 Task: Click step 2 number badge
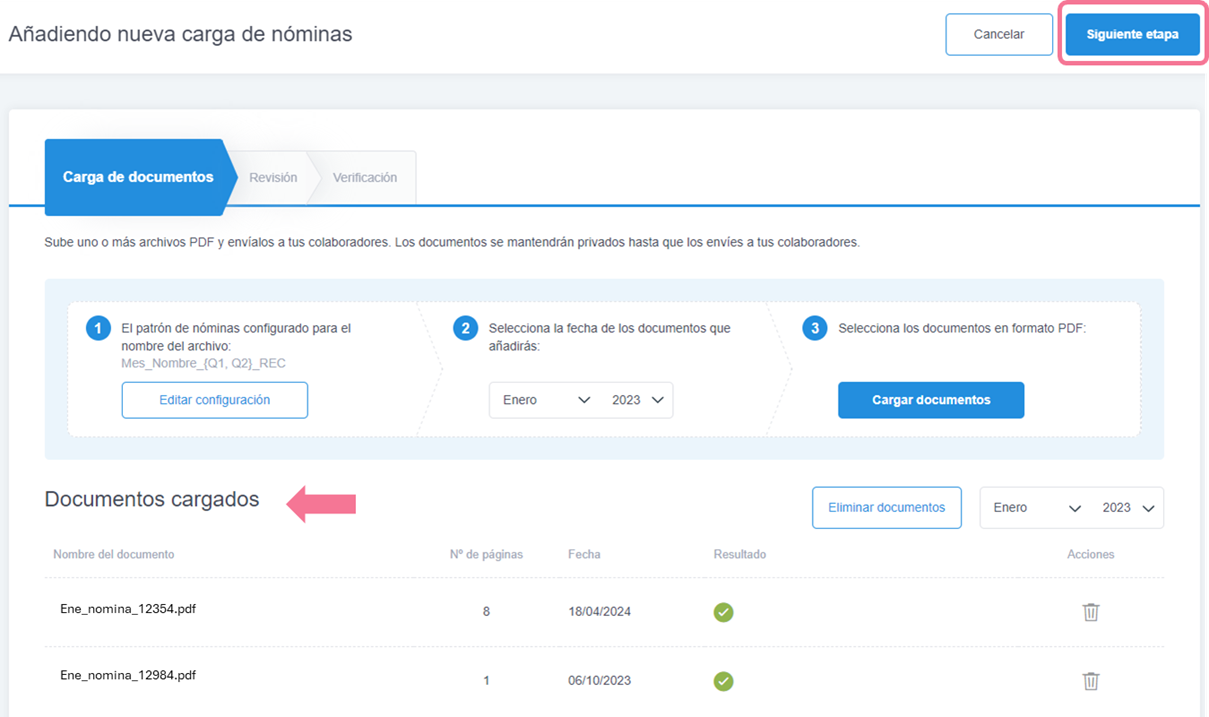[x=464, y=329]
